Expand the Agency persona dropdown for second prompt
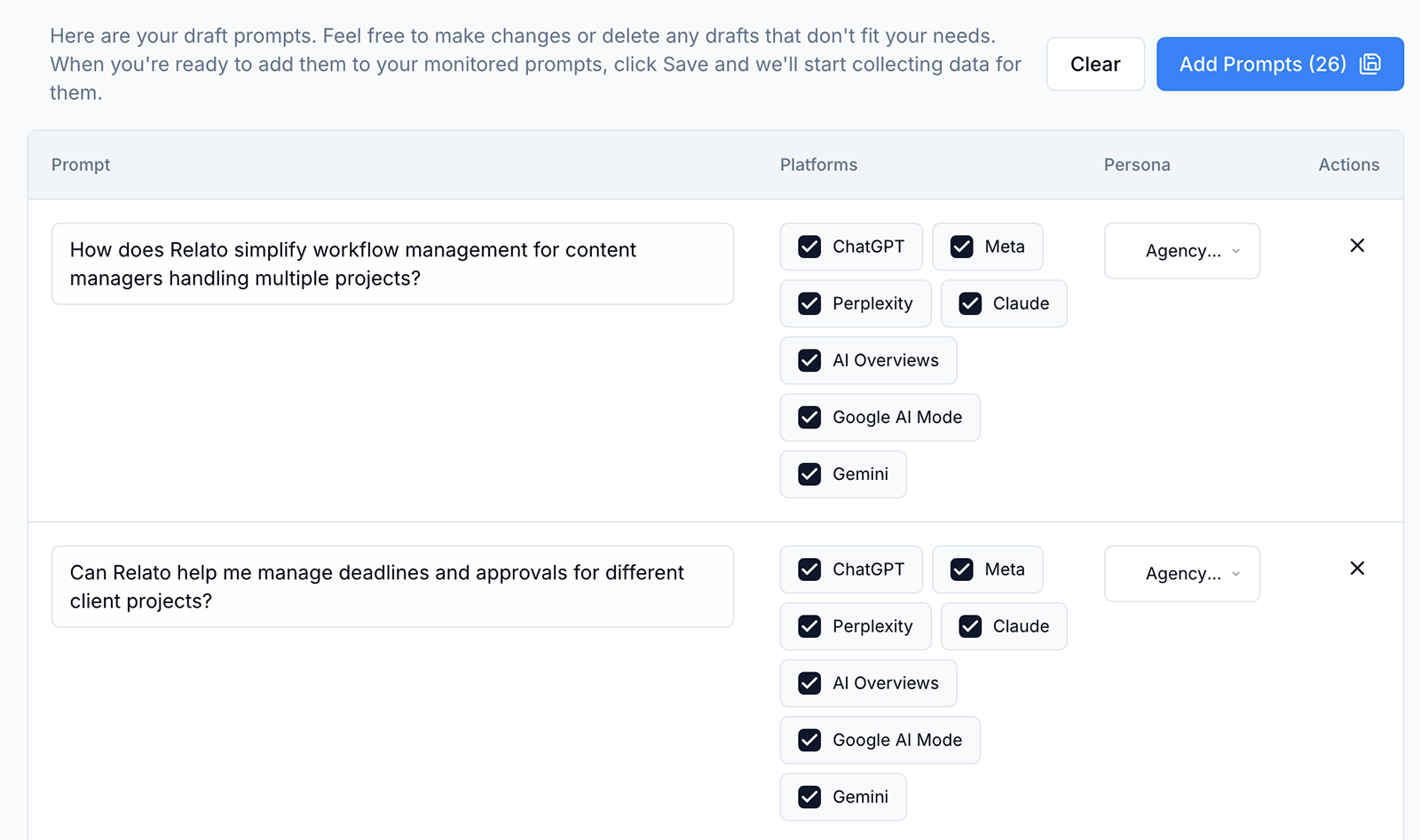The width and height of the screenshot is (1420, 840). coord(1181,574)
